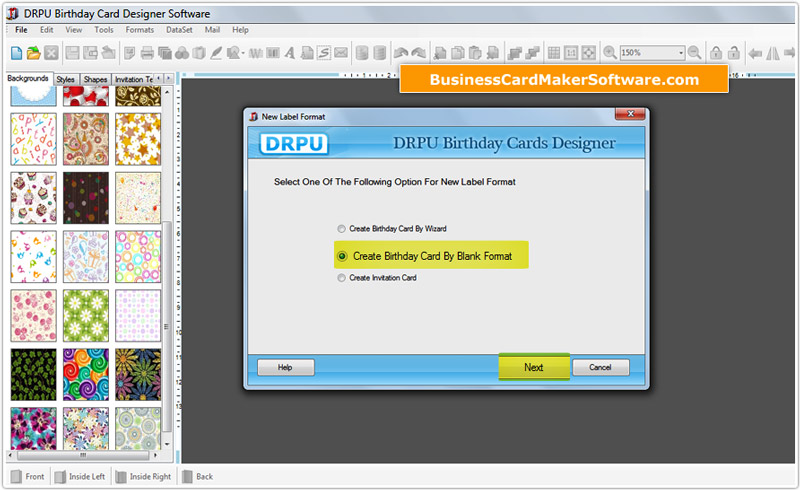Image resolution: width=800 pixels, height=490 pixels.
Task: Save the card with the floppy disk icon
Action: click(x=72, y=53)
